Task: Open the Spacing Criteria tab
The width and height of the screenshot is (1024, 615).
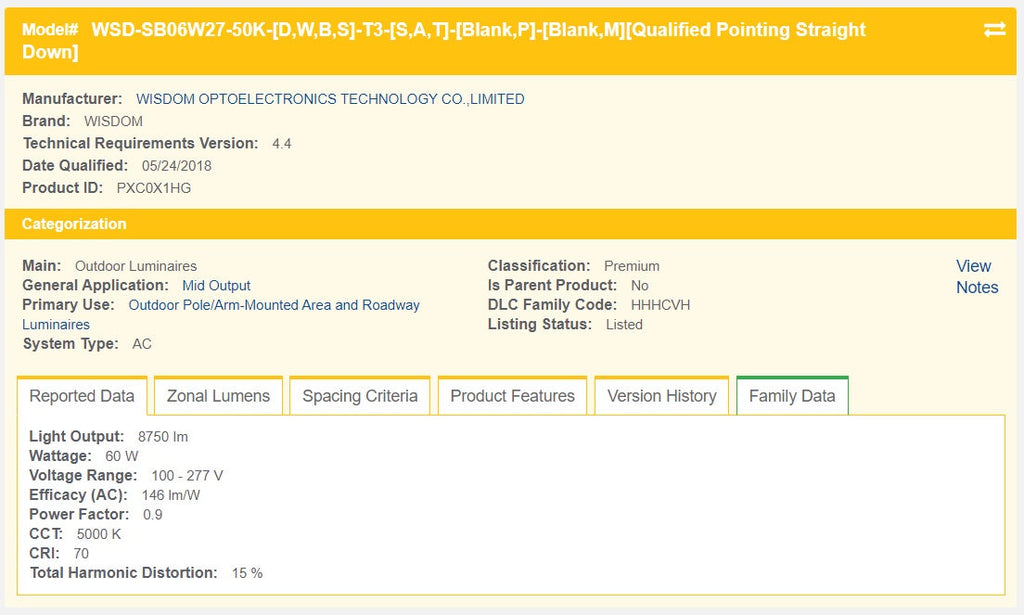Action: coord(360,396)
